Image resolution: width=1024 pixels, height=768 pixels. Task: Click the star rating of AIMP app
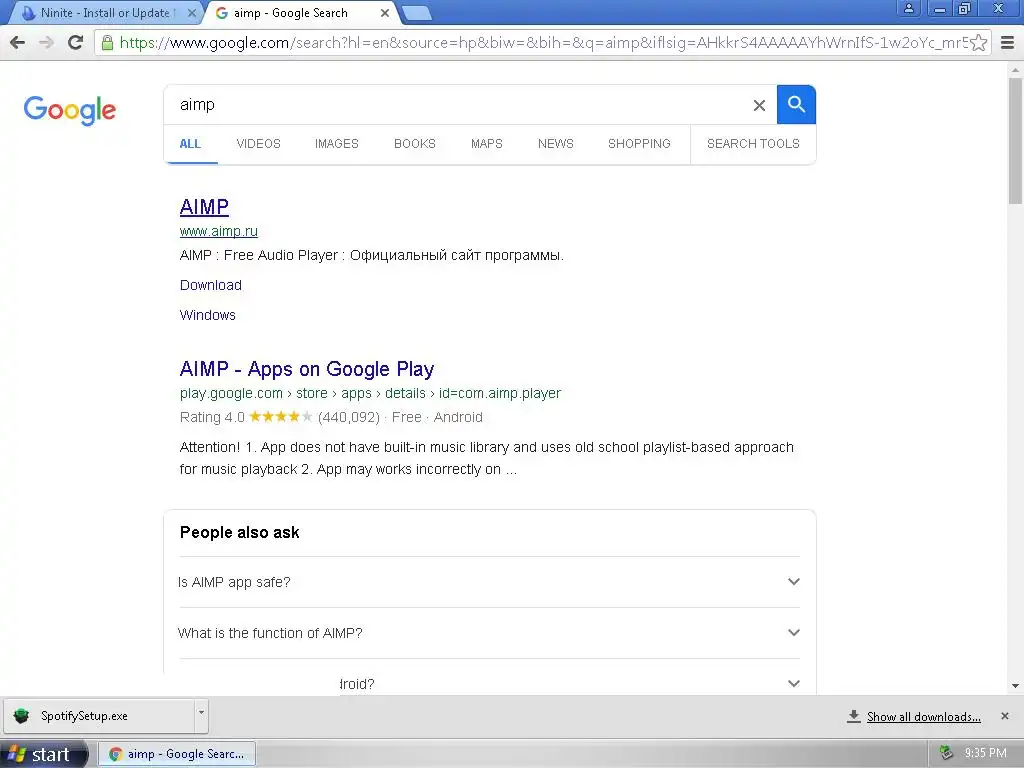click(281, 417)
